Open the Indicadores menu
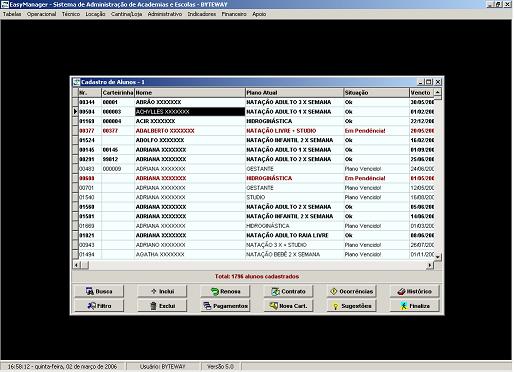 click(202, 14)
